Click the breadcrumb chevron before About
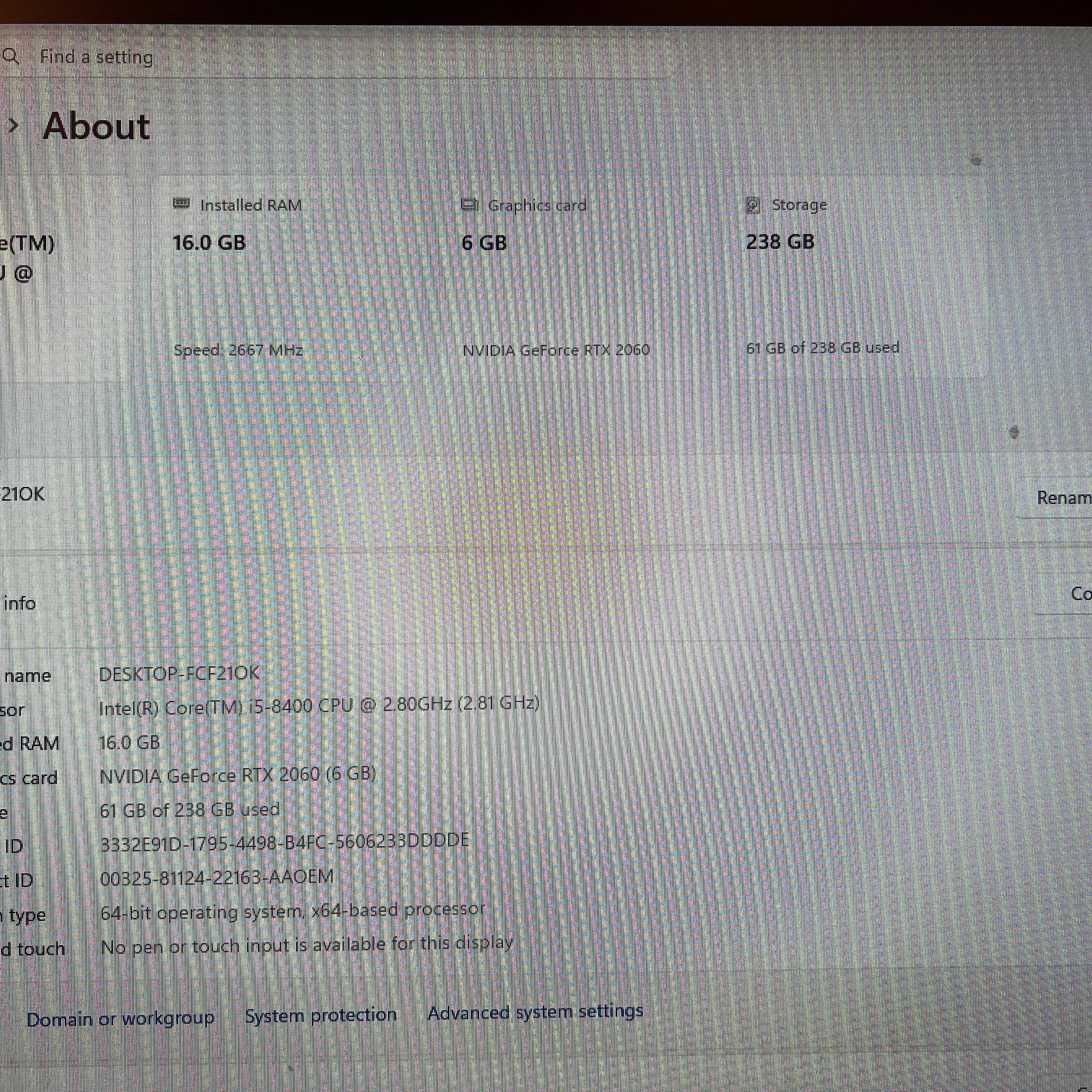The width and height of the screenshot is (1092, 1092). click(x=13, y=126)
